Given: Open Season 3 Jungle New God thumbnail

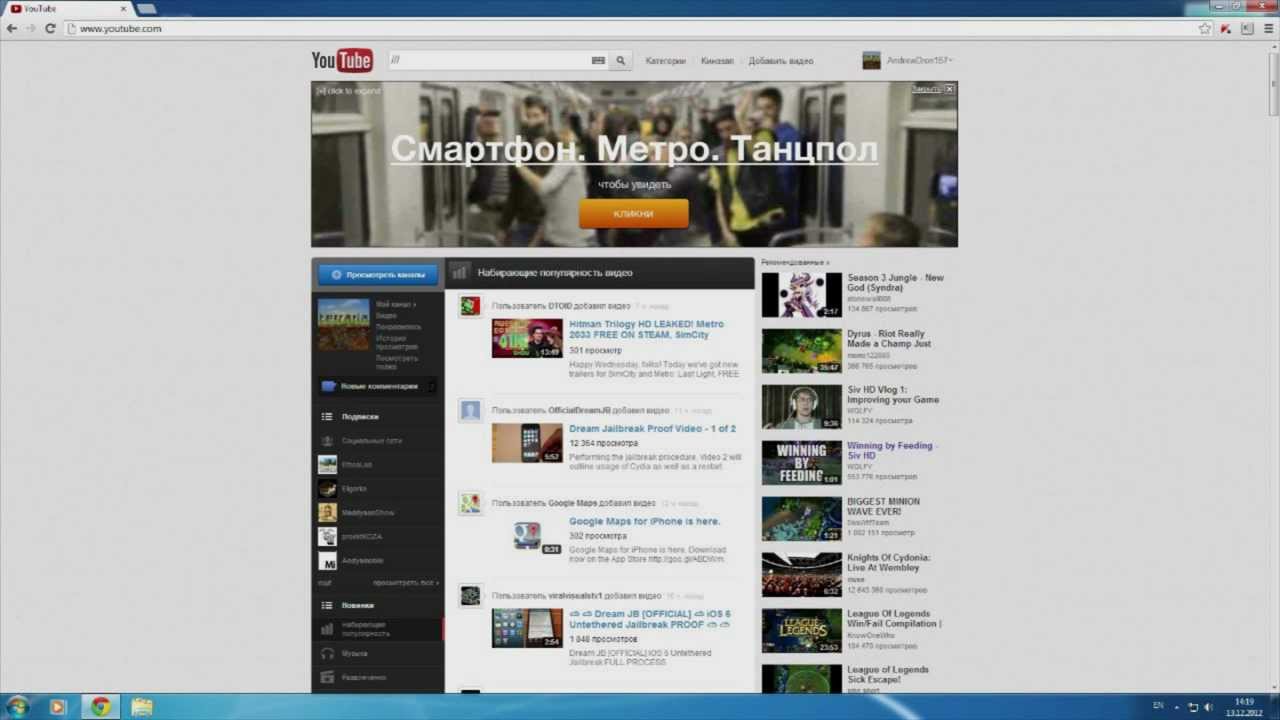Looking at the screenshot, I should (x=802, y=295).
